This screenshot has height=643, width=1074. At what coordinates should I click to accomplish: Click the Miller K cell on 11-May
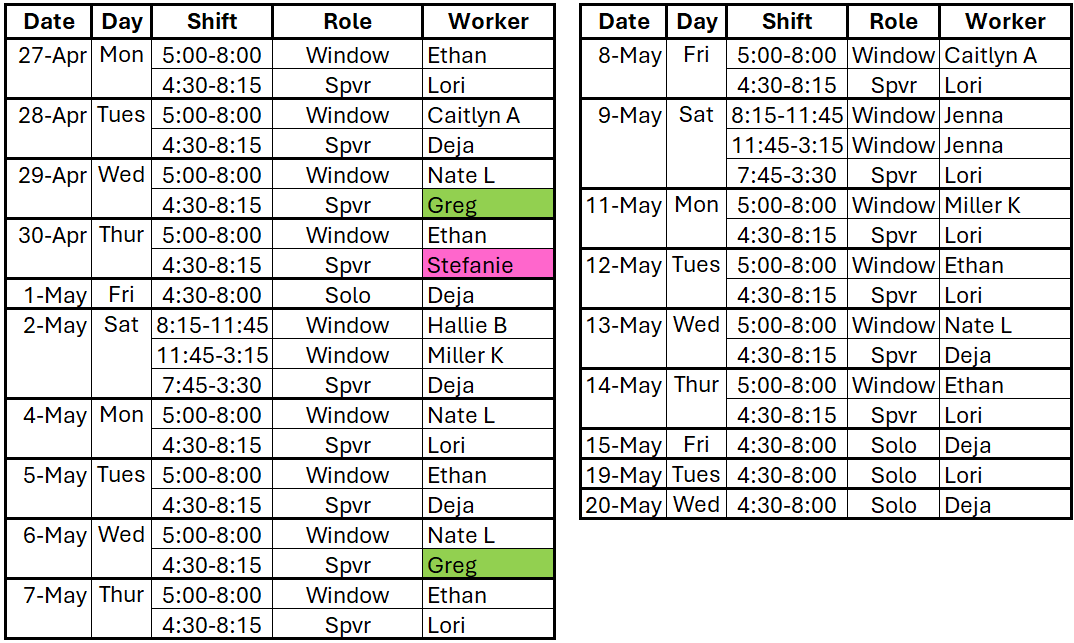coord(1005,205)
